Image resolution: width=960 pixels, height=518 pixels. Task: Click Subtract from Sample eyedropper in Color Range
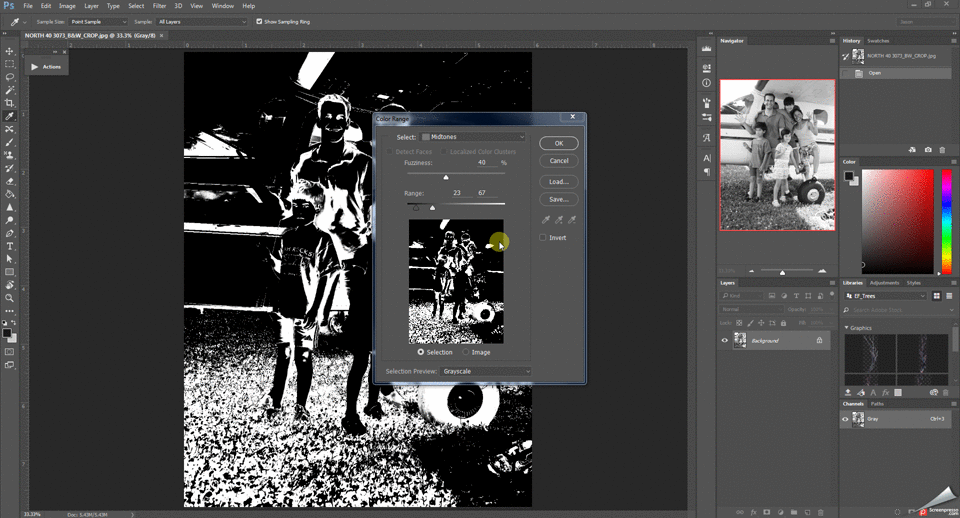tap(572, 220)
